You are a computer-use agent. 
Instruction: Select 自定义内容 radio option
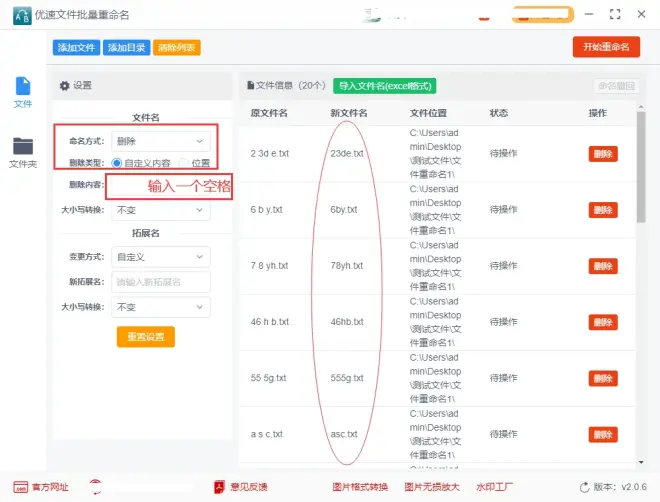coord(117,163)
